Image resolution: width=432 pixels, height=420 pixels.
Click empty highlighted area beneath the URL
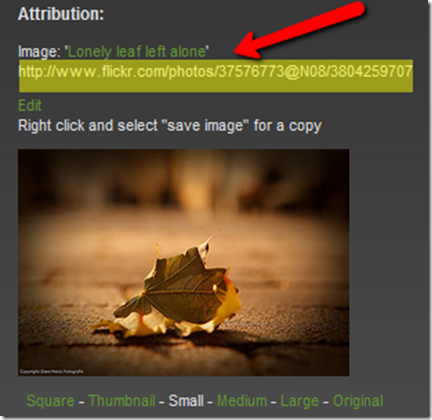[215, 86]
